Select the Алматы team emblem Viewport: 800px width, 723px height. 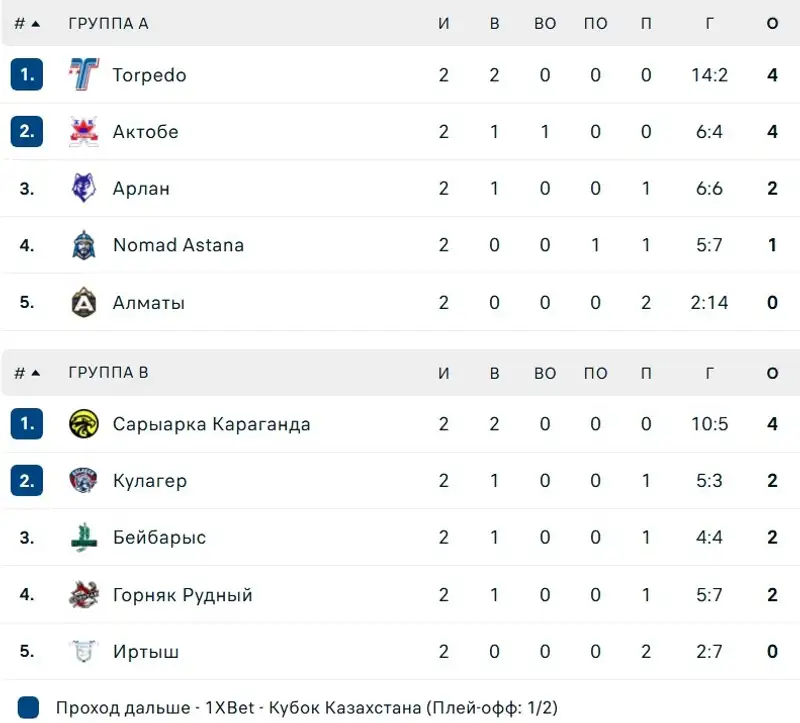click(84, 302)
